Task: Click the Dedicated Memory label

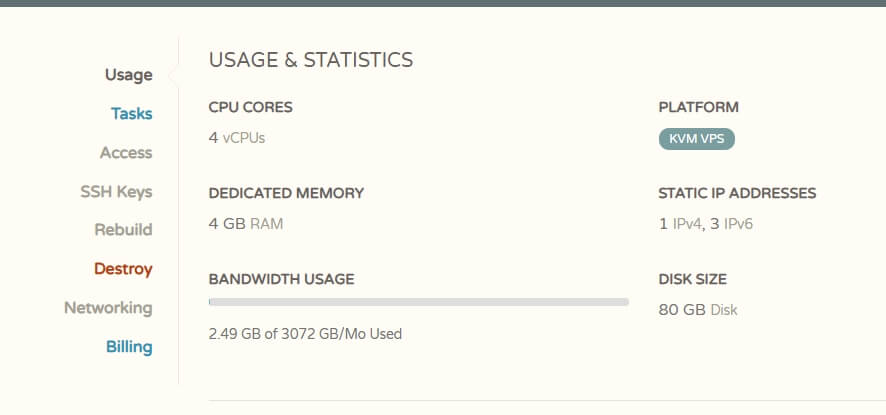Action: 286,193
